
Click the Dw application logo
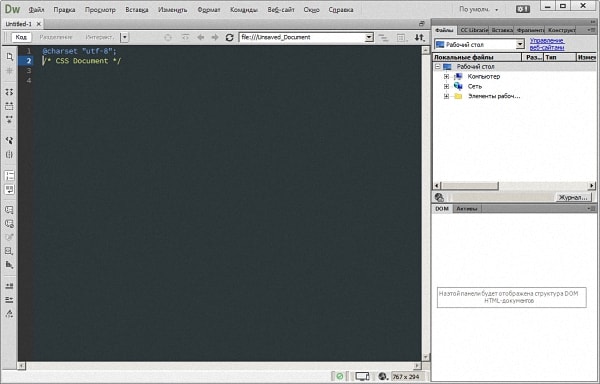12,9
